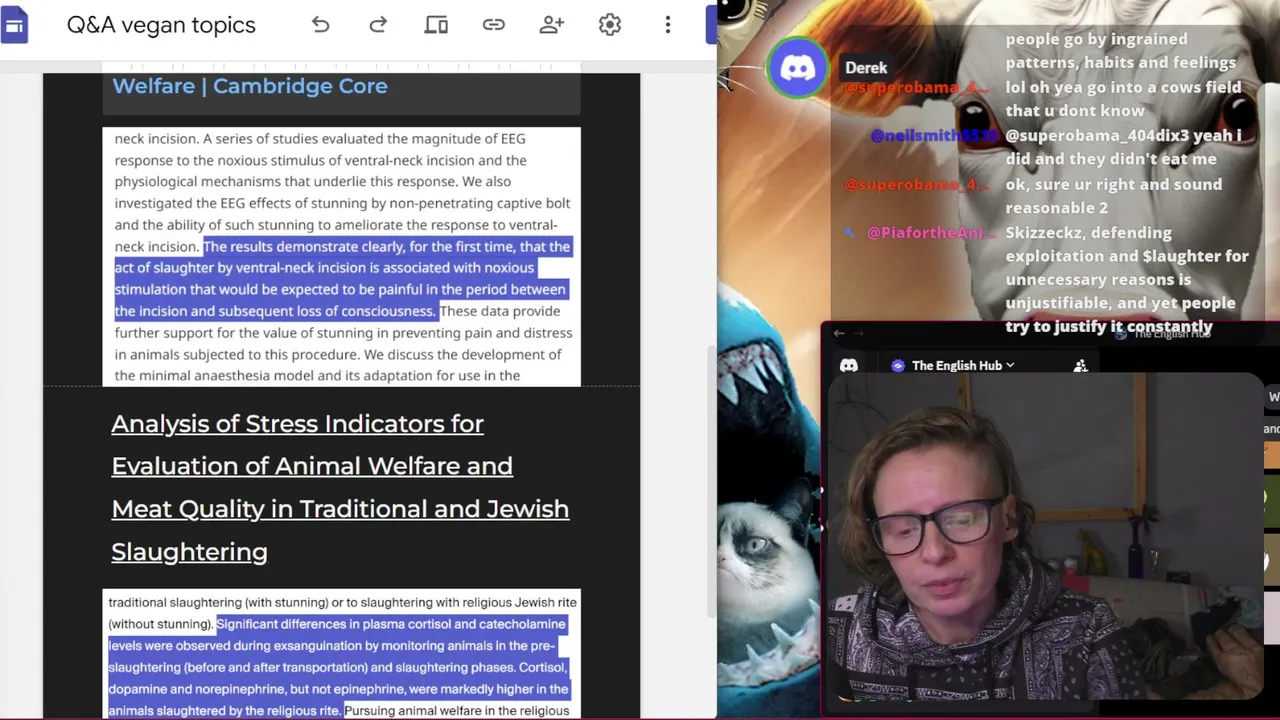Click the @PiafortheAni... chat username
Image resolution: width=1280 pixels, height=720 pixels.
pos(931,233)
